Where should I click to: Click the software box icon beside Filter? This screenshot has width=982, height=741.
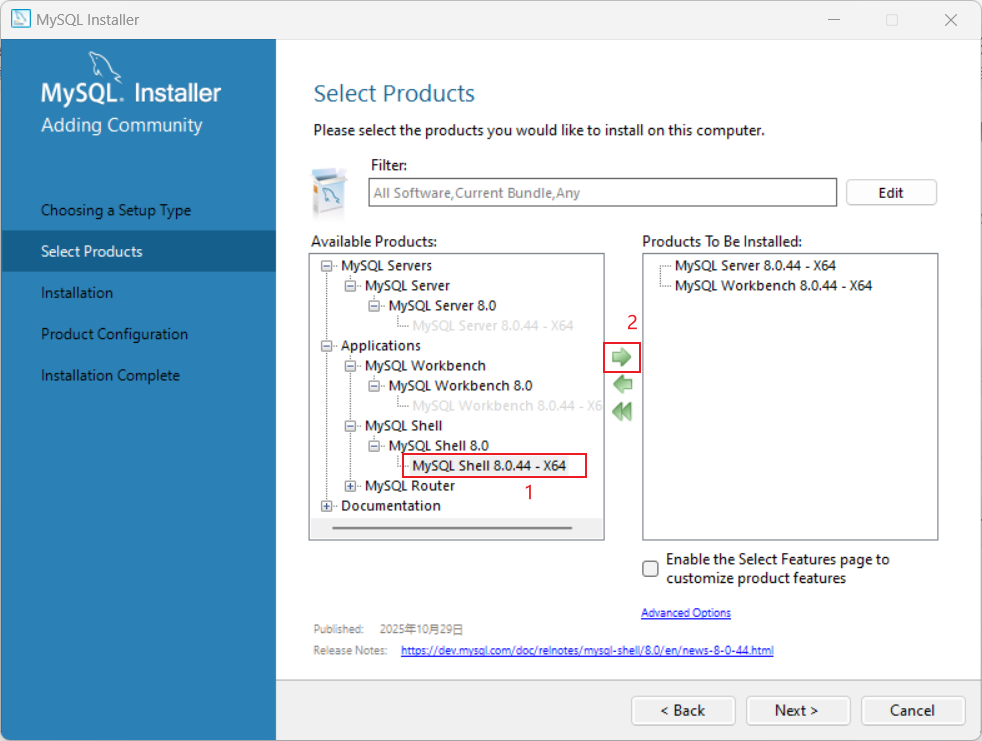(x=329, y=192)
